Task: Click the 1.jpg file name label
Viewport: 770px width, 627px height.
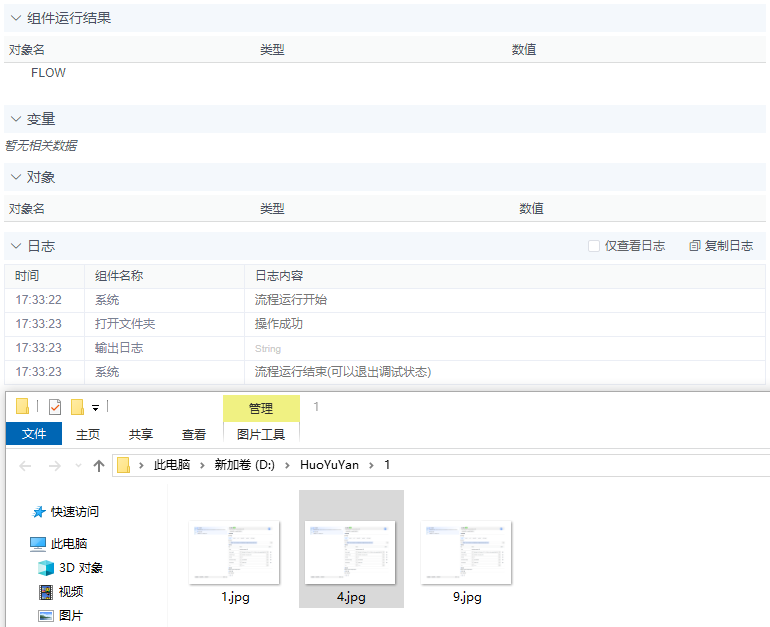Action: pyautogui.click(x=235, y=597)
